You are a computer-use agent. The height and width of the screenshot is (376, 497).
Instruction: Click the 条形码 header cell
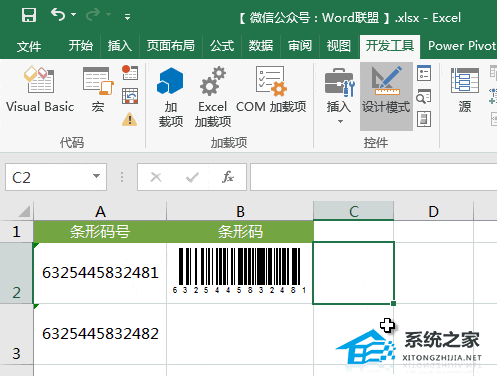pyautogui.click(x=240, y=232)
